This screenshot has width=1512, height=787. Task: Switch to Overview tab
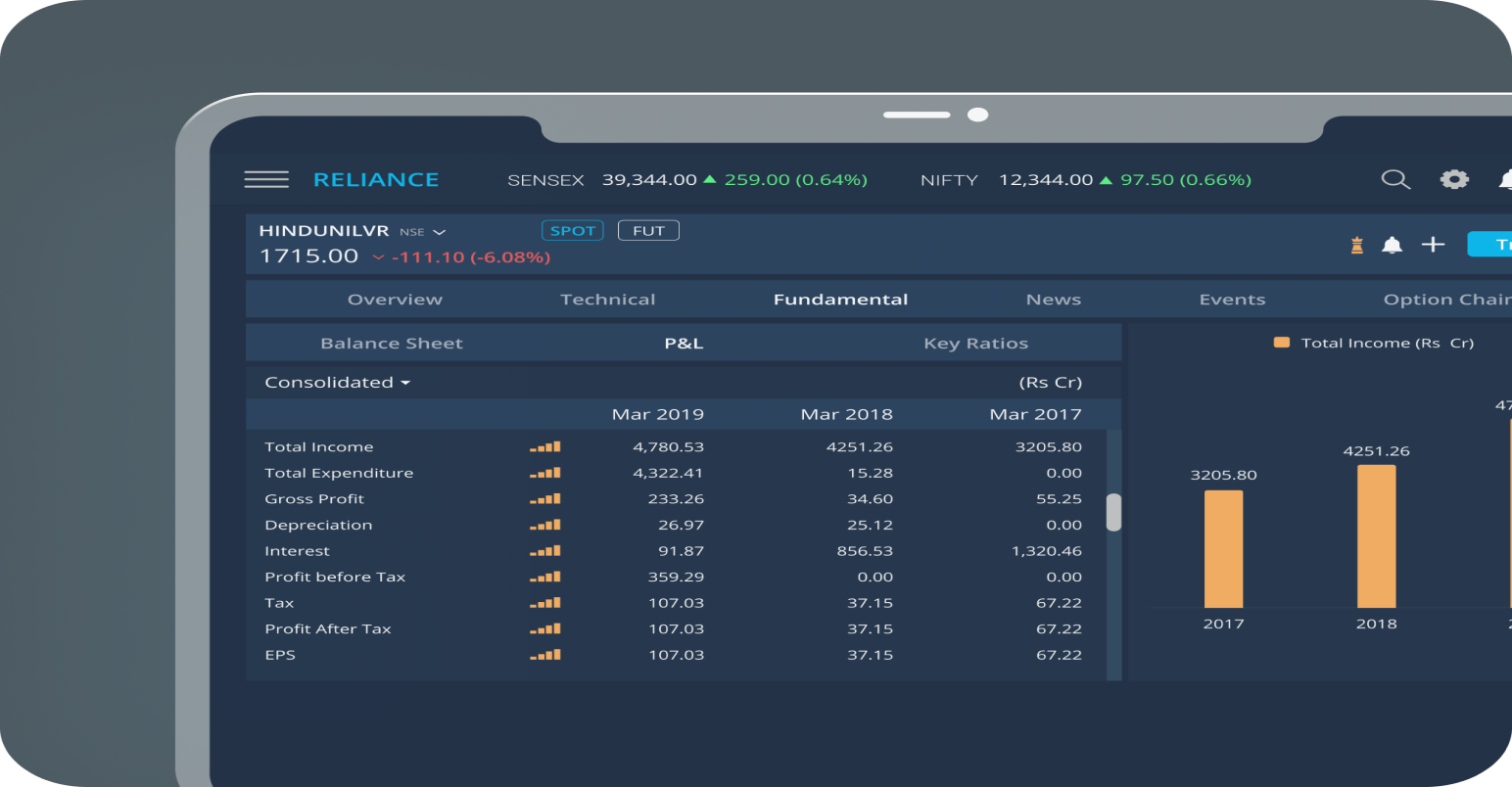(395, 300)
